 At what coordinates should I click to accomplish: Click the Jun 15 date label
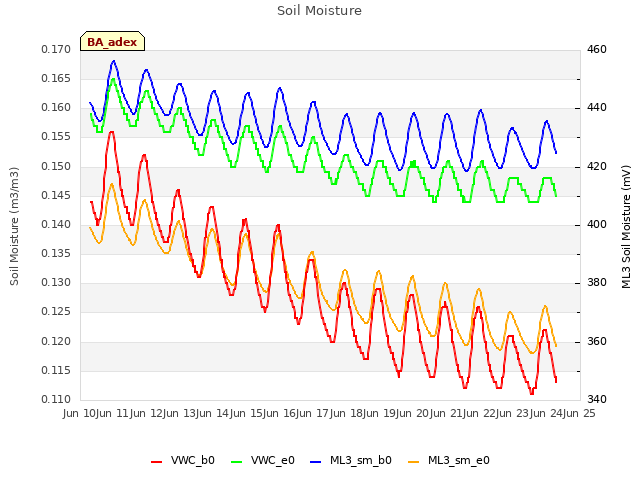[x=247, y=413]
